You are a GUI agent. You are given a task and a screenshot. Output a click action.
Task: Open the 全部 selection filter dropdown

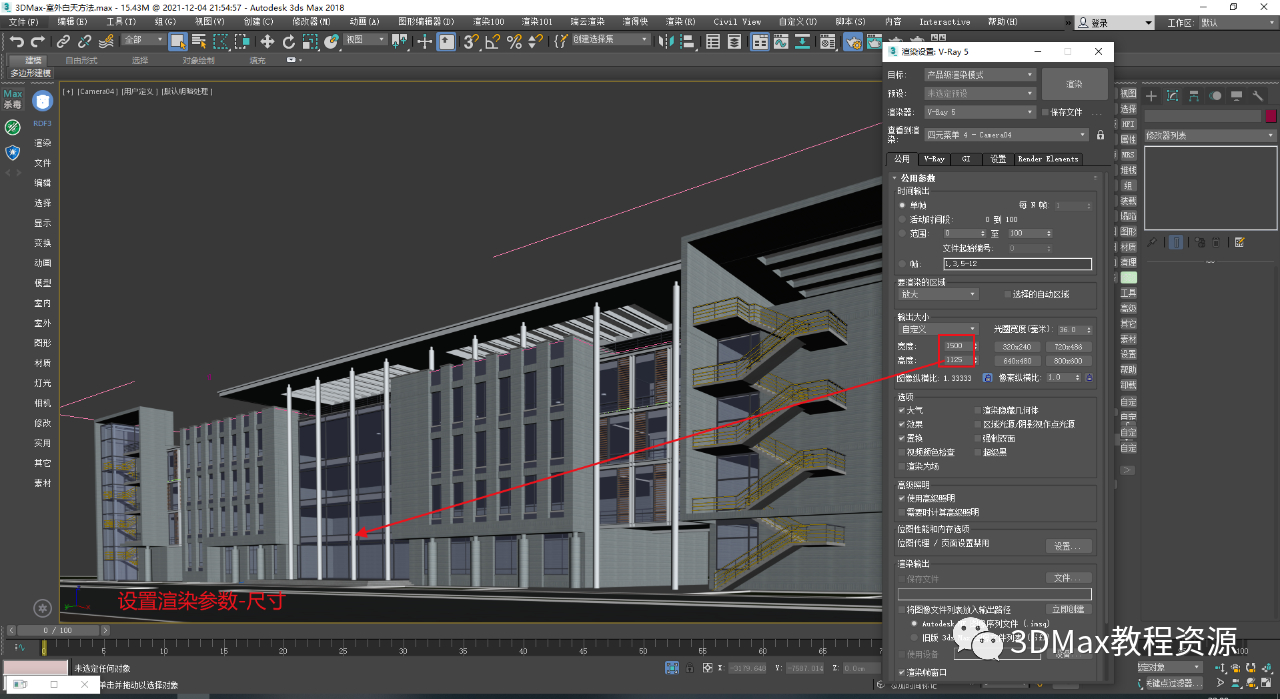pyautogui.click(x=144, y=40)
